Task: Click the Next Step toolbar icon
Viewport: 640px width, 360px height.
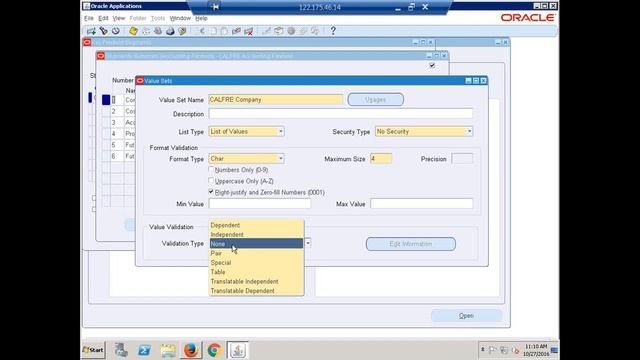Action: 146,31
